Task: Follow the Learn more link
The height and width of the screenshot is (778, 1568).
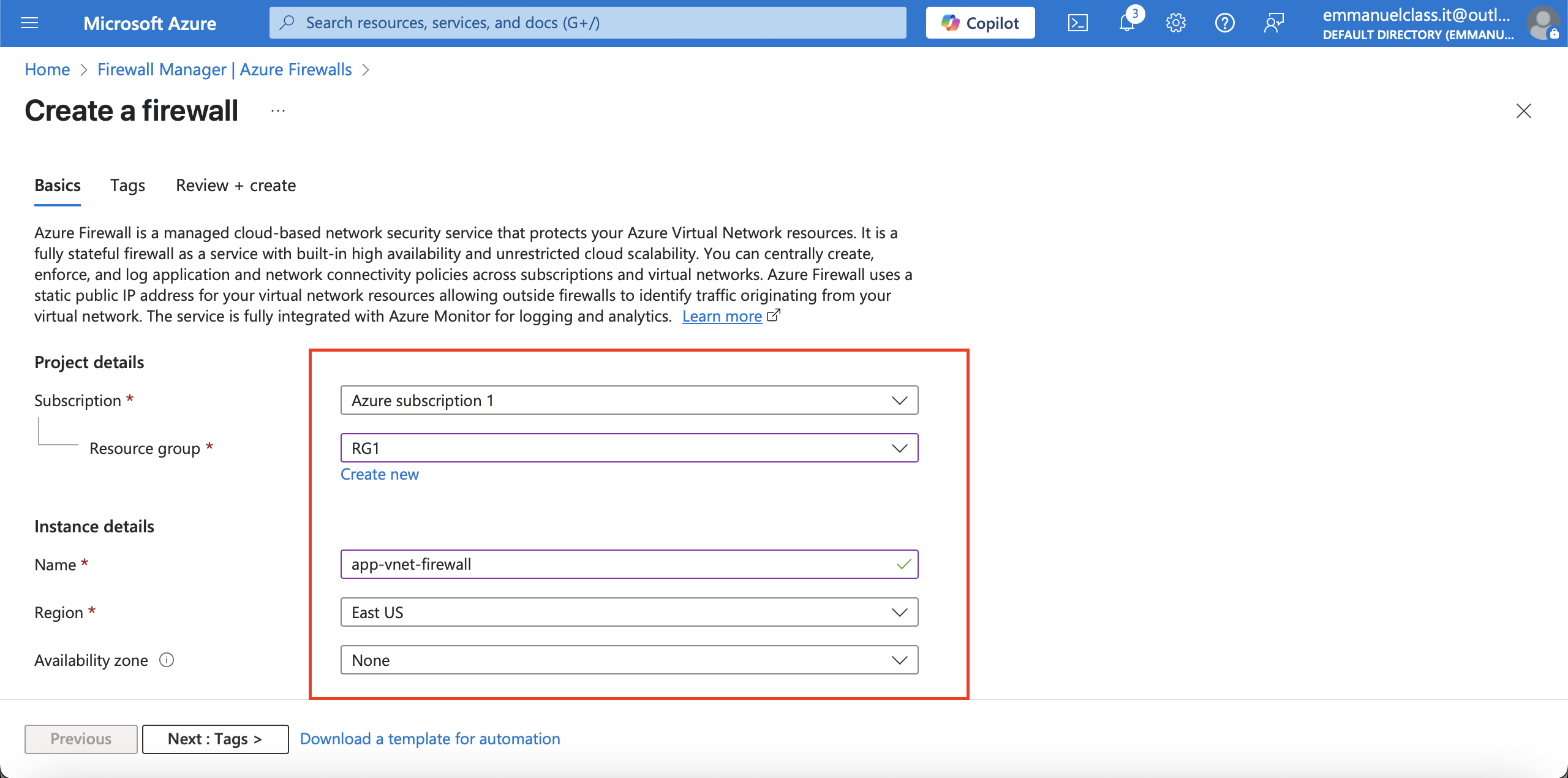Action: coord(722,316)
